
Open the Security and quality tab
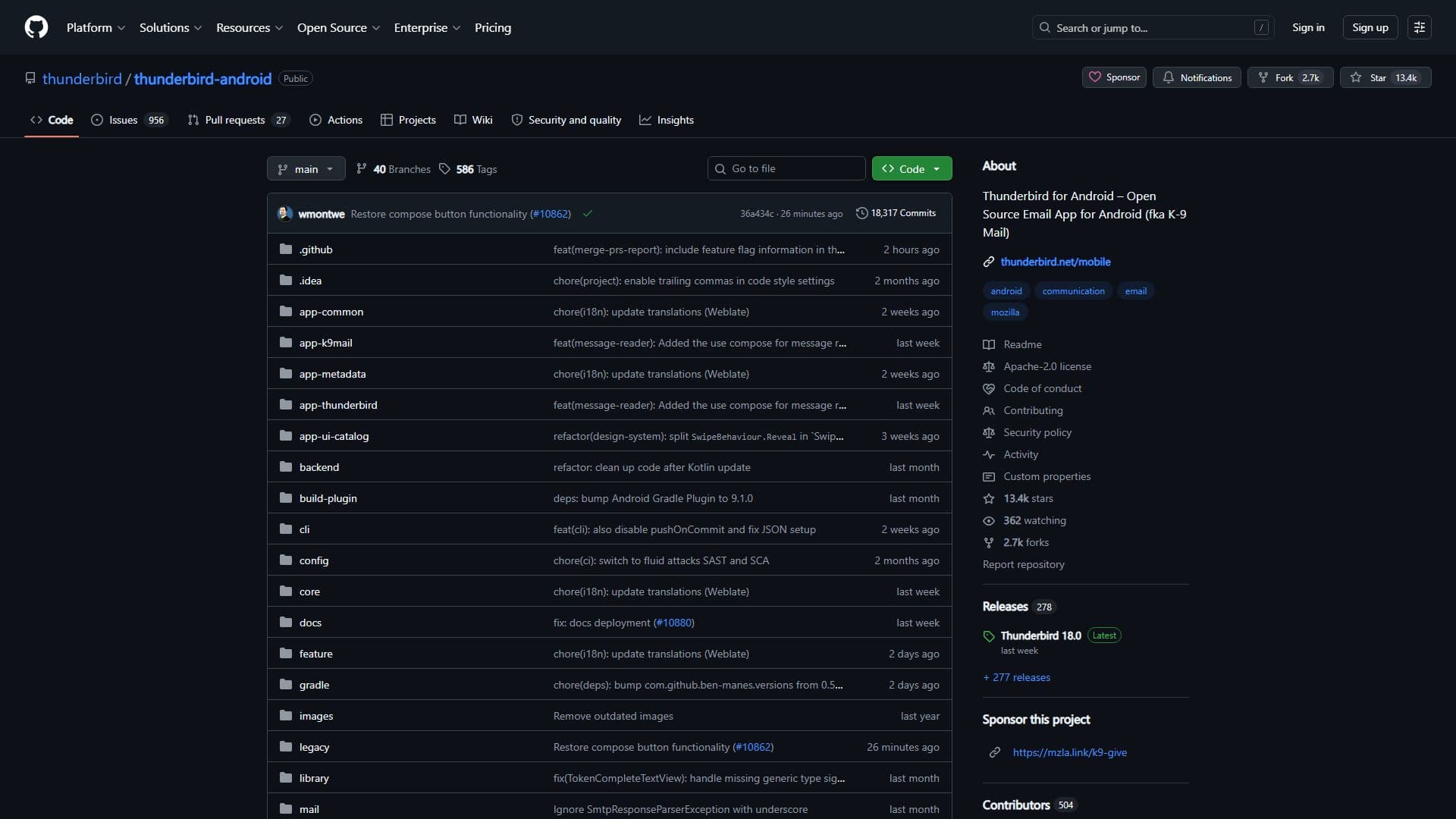566,120
